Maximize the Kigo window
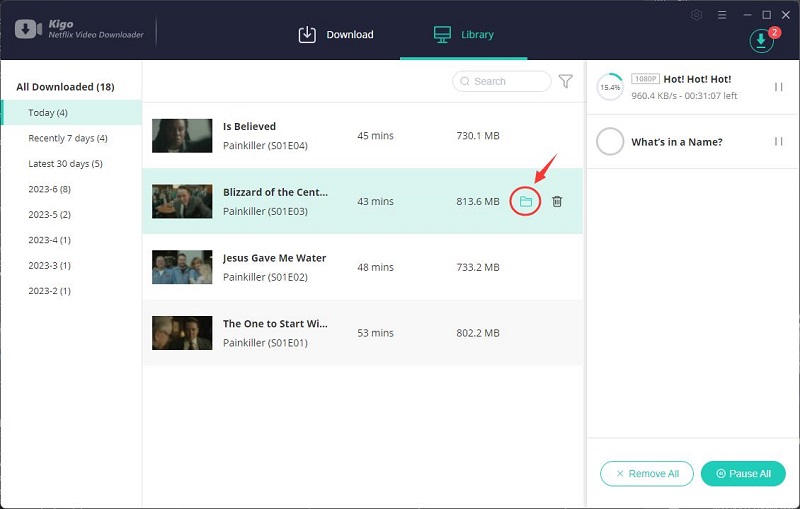Viewport: 800px width, 509px height. [766, 15]
